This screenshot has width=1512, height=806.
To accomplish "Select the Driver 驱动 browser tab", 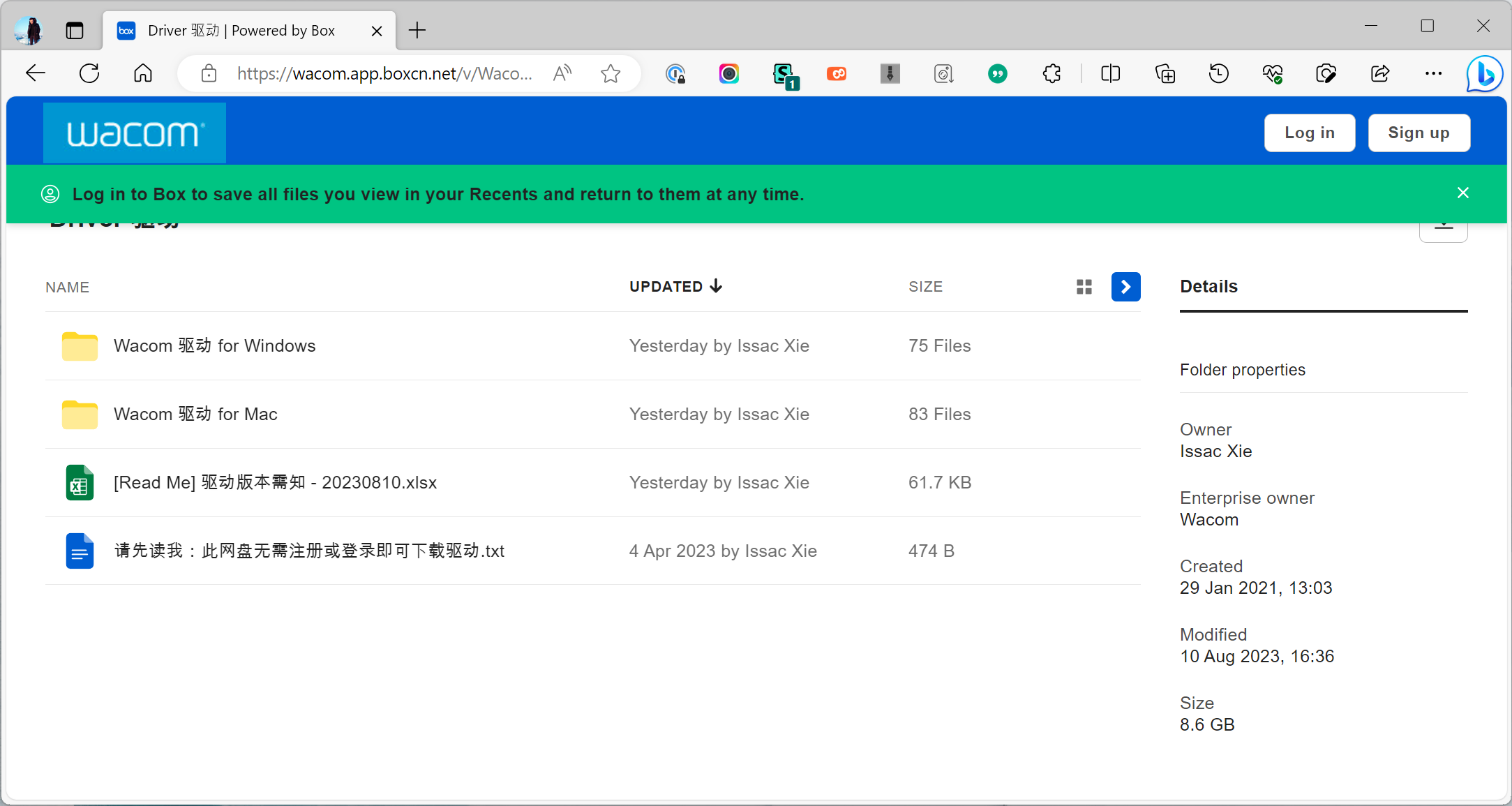I will pos(249,31).
